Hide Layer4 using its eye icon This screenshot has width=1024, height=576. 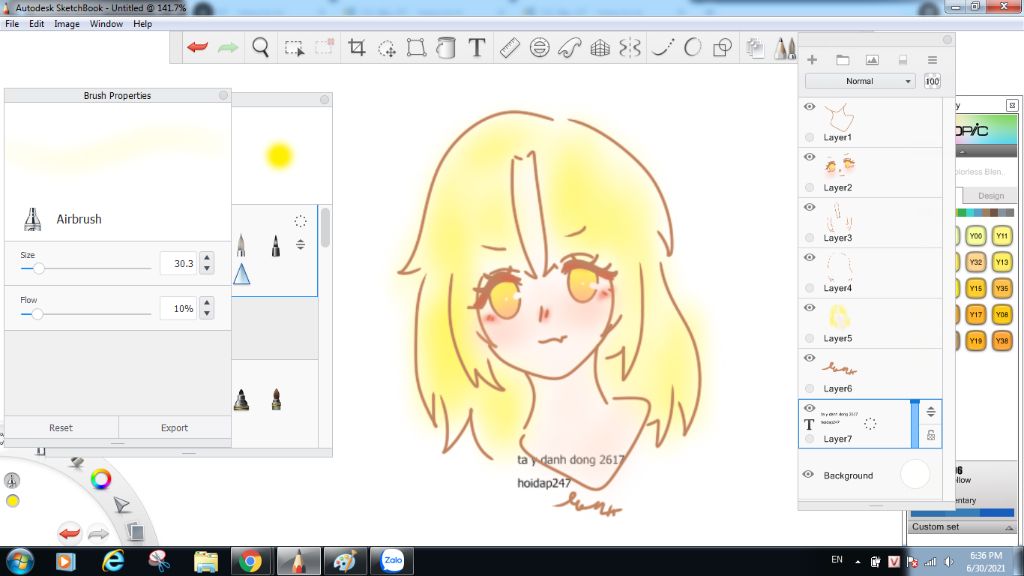(810, 257)
